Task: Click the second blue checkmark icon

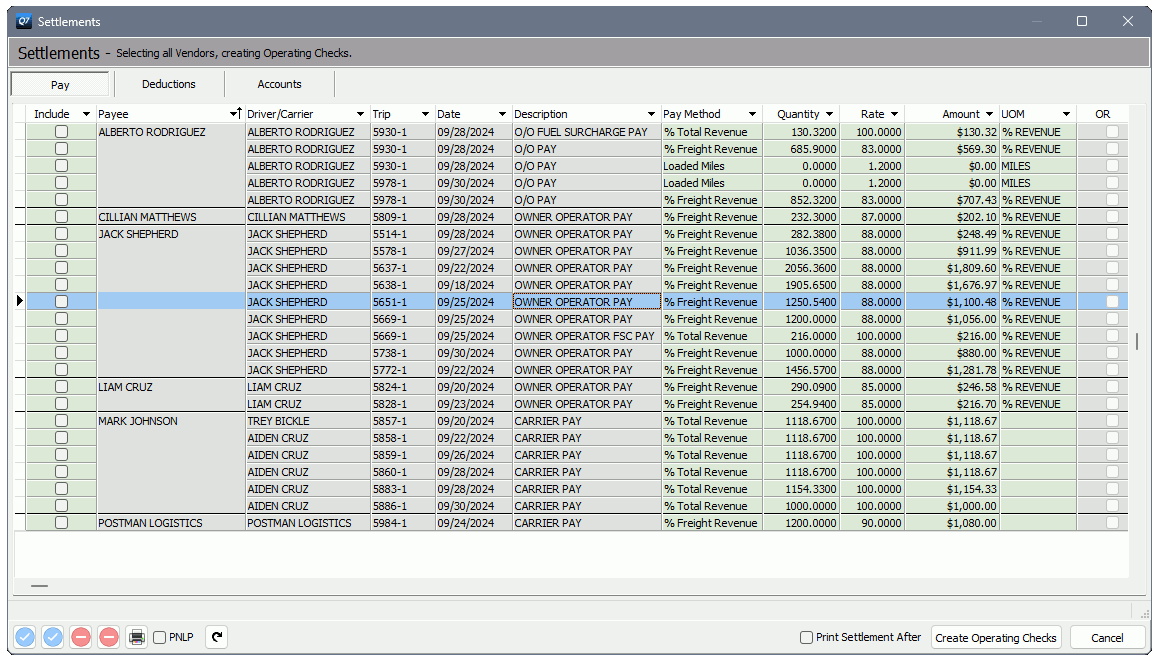Action: [x=53, y=637]
